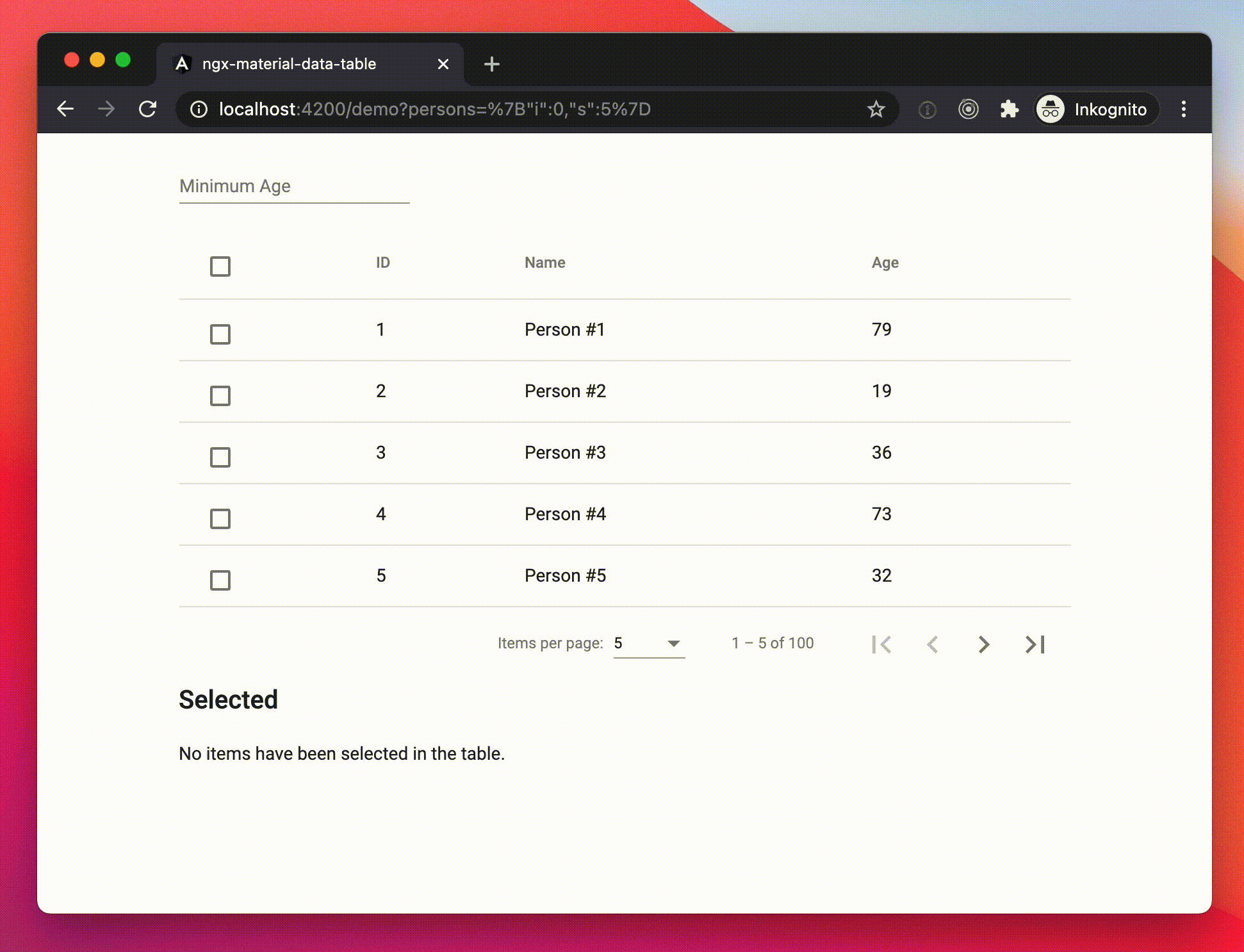Jump to the last page of results
1244x952 pixels.
[x=1035, y=644]
